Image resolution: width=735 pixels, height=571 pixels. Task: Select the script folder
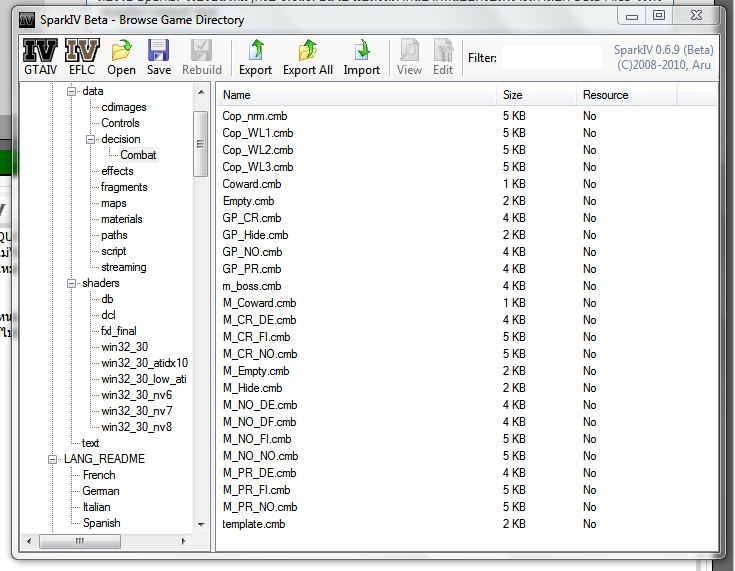pyautogui.click(x=113, y=251)
